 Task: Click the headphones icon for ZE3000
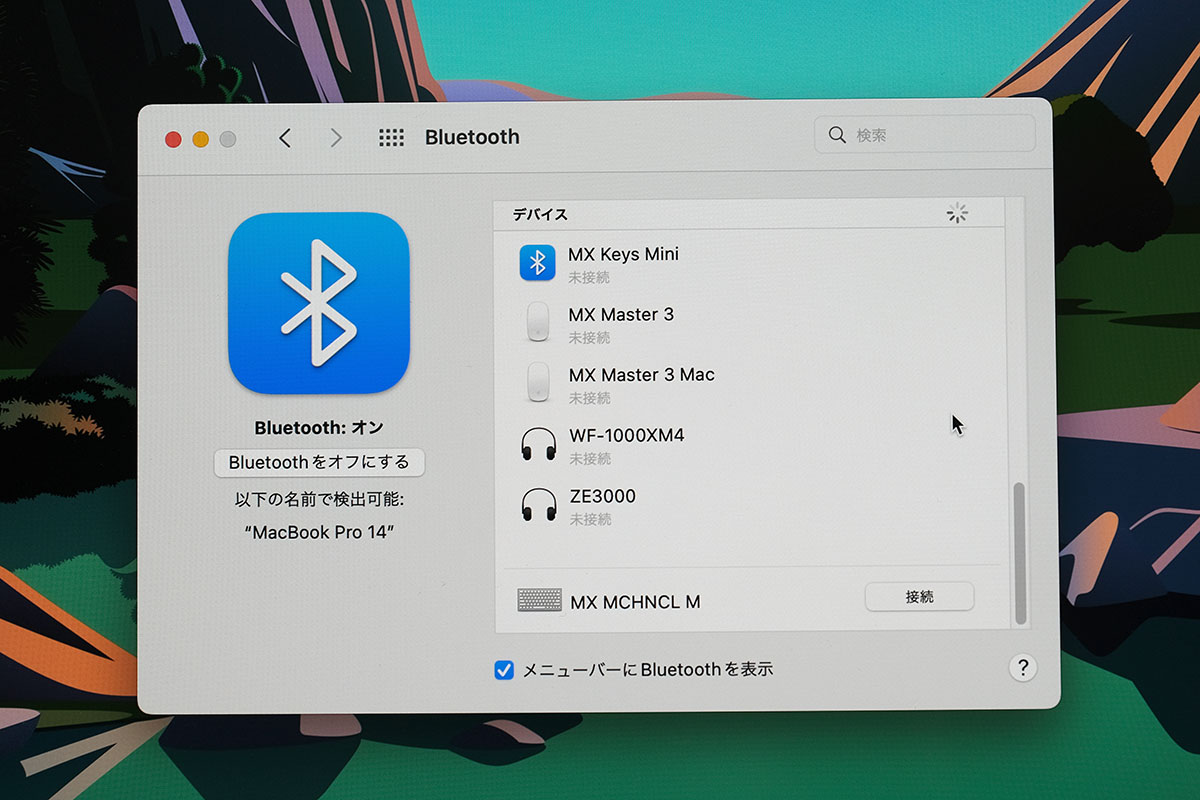pos(539,505)
